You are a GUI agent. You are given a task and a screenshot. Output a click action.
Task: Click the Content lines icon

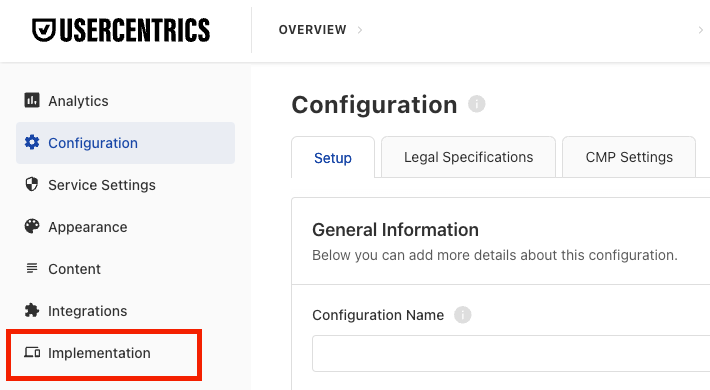[32, 268]
